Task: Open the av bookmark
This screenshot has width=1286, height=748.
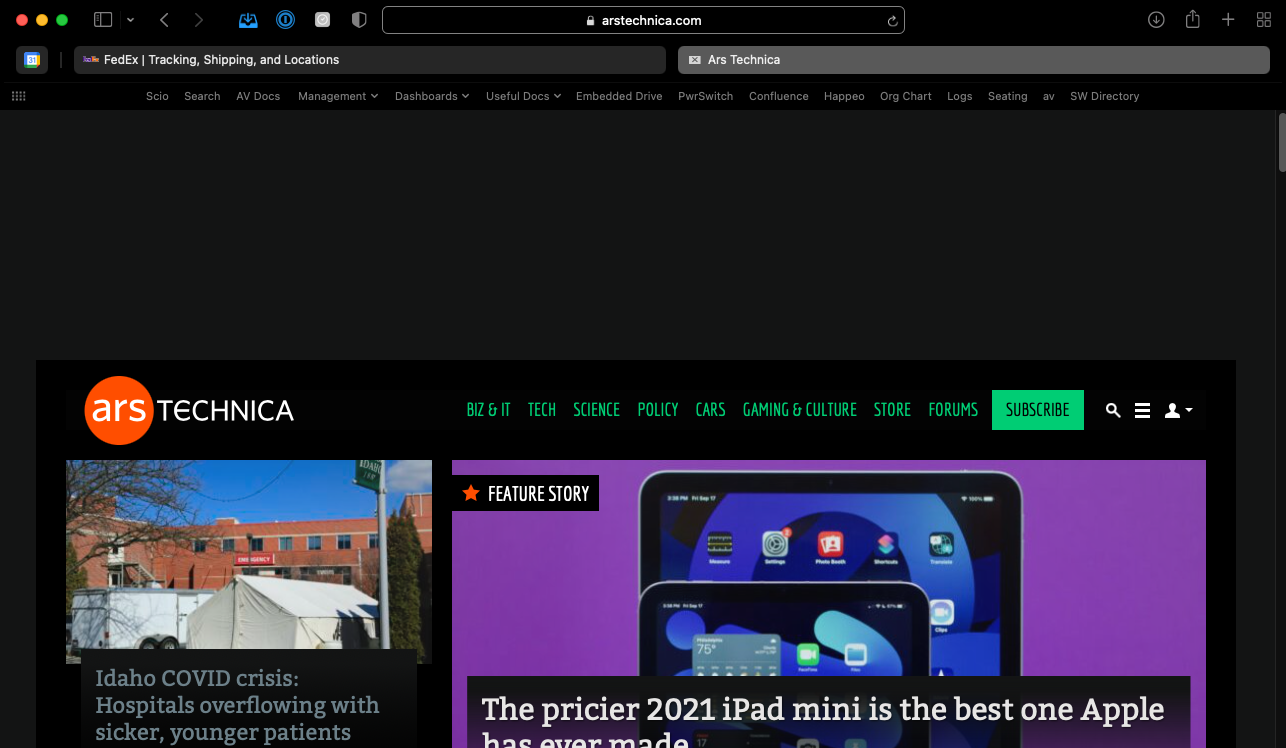Action: [x=1048, y=96]
